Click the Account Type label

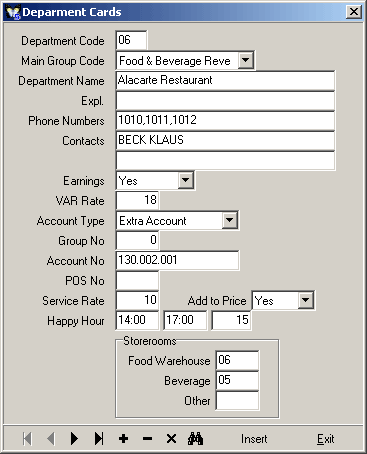tap(71, 221)
